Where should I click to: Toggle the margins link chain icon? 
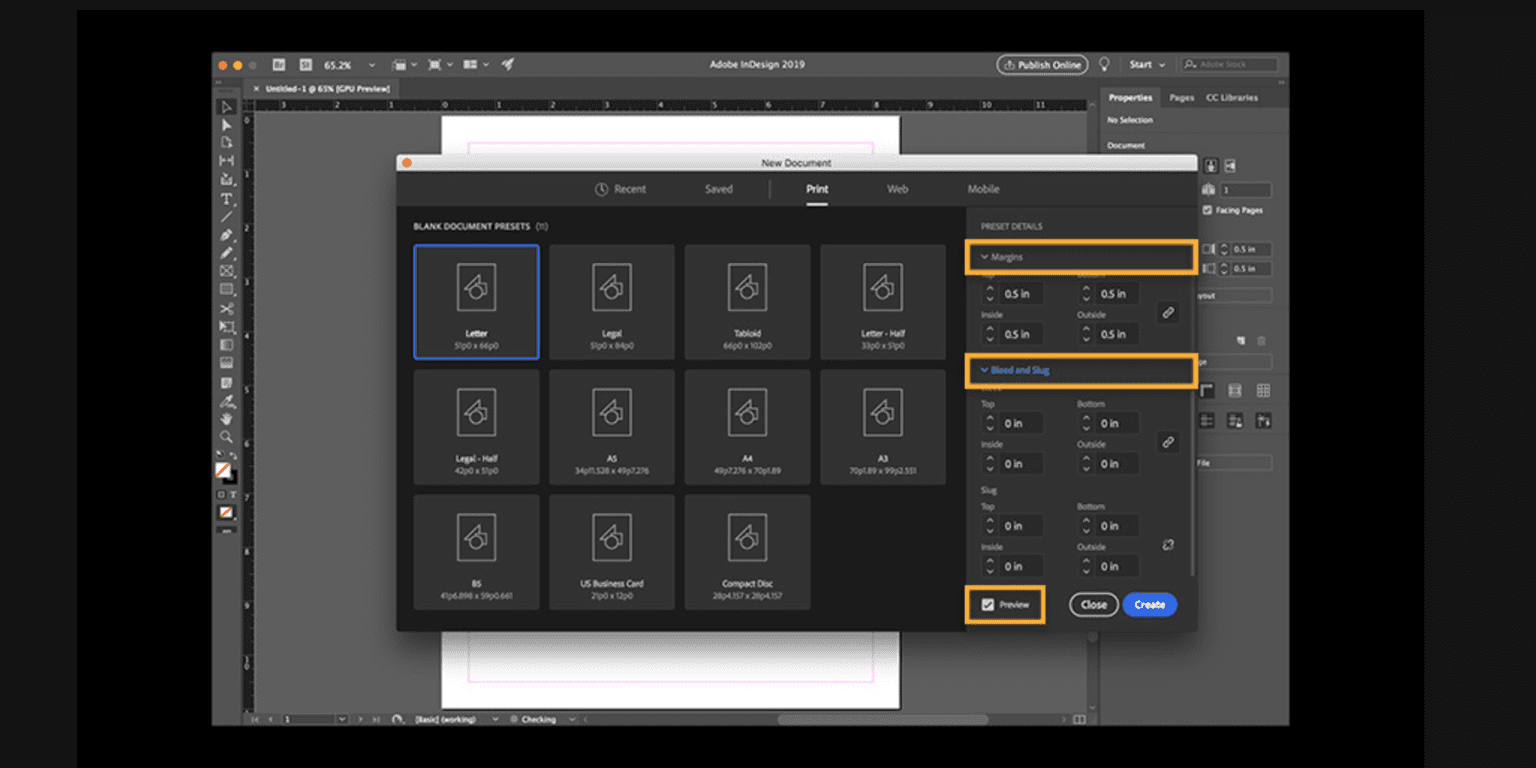[x=1167, y=313]
